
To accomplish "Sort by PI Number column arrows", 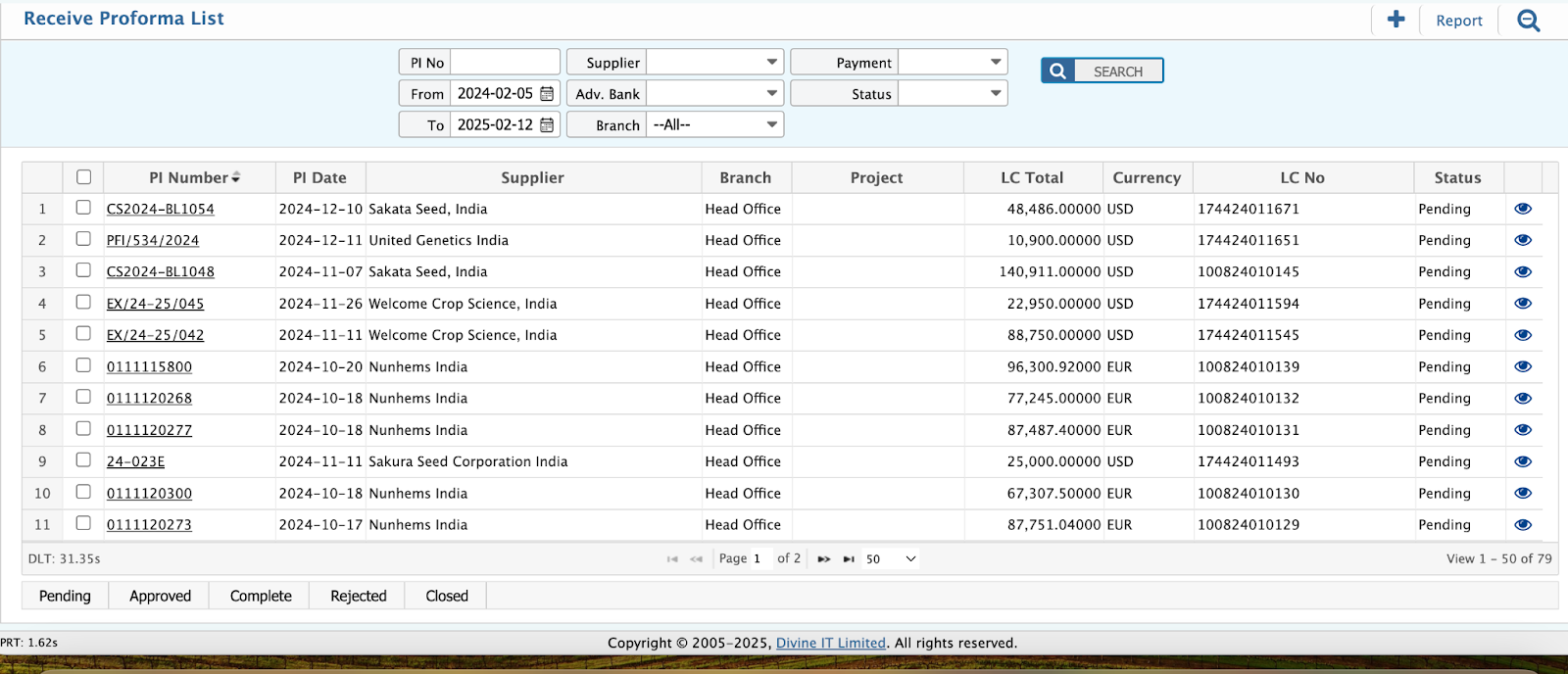I will click(x=236, y=178).
